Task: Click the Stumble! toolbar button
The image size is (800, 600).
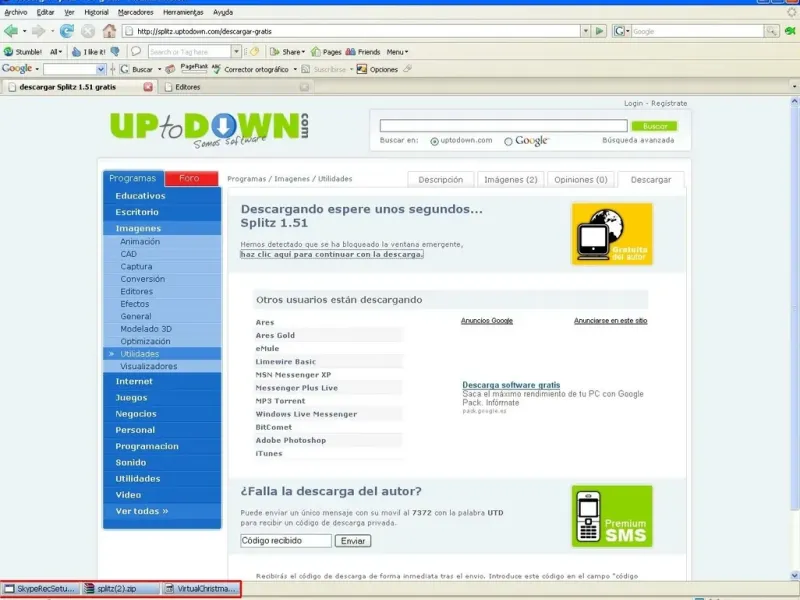Action: (23, 52)
